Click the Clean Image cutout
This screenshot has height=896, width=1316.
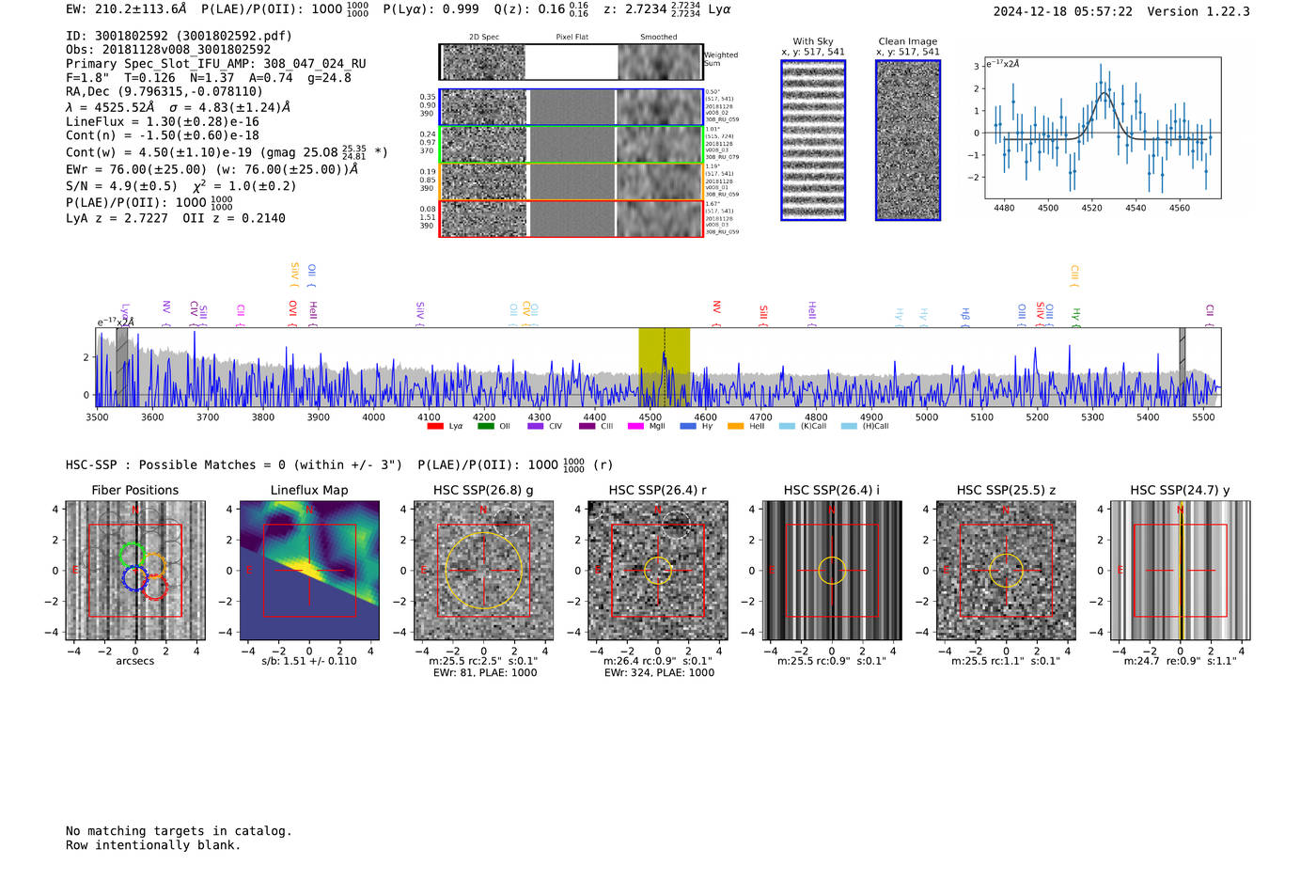click(908, 140)
